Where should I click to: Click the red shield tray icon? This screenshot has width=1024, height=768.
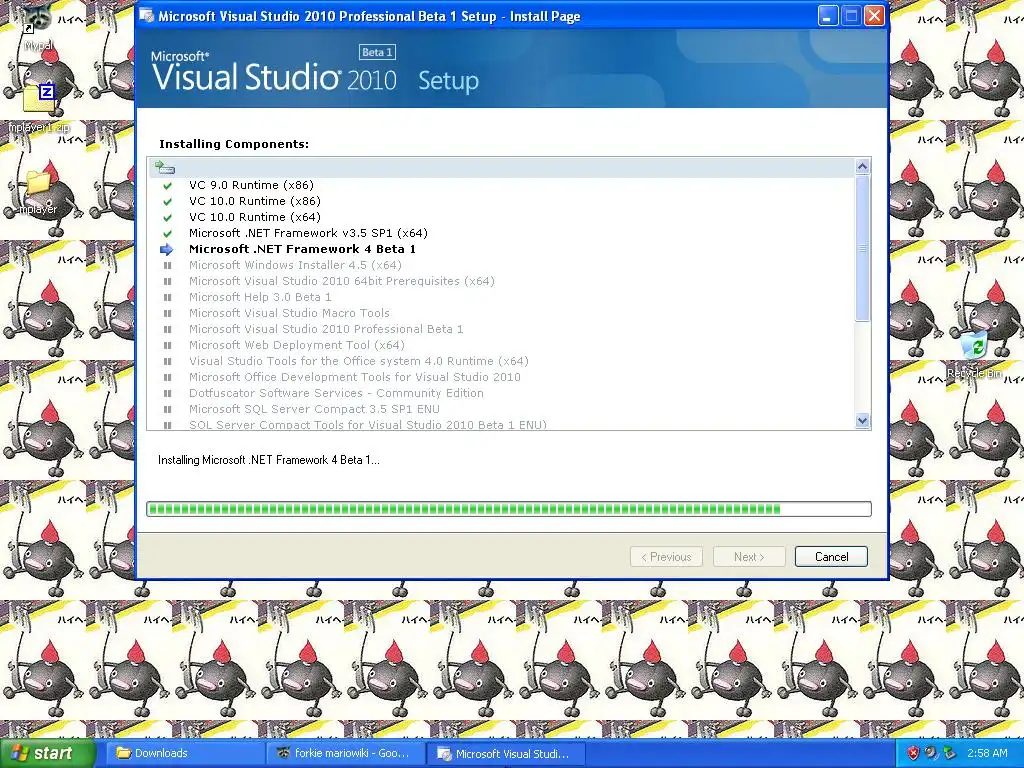point(913,753)
